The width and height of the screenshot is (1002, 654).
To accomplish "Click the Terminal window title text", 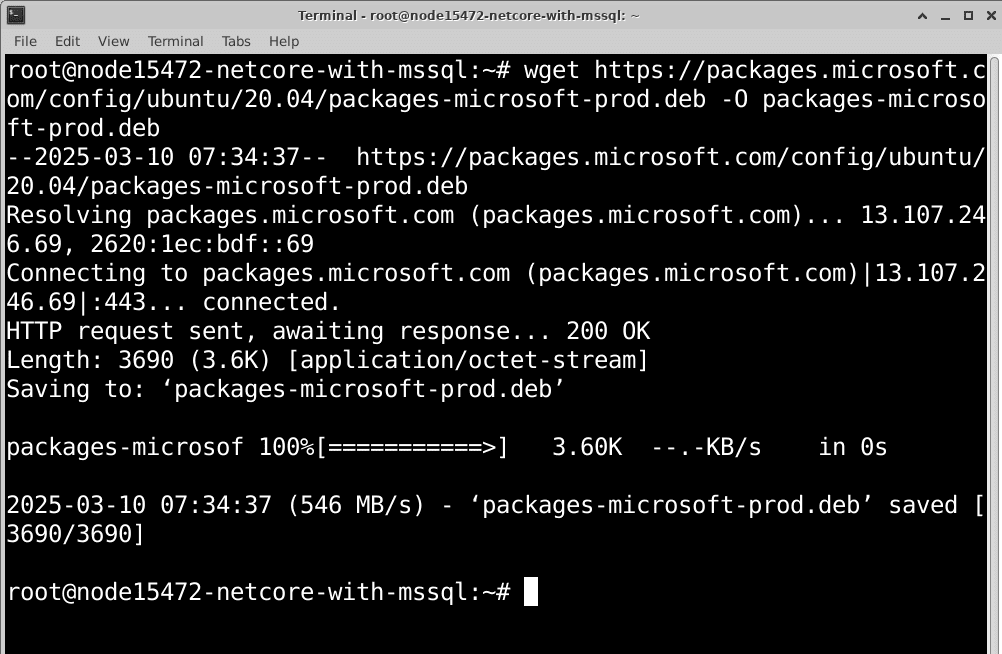I will (470, 15).
